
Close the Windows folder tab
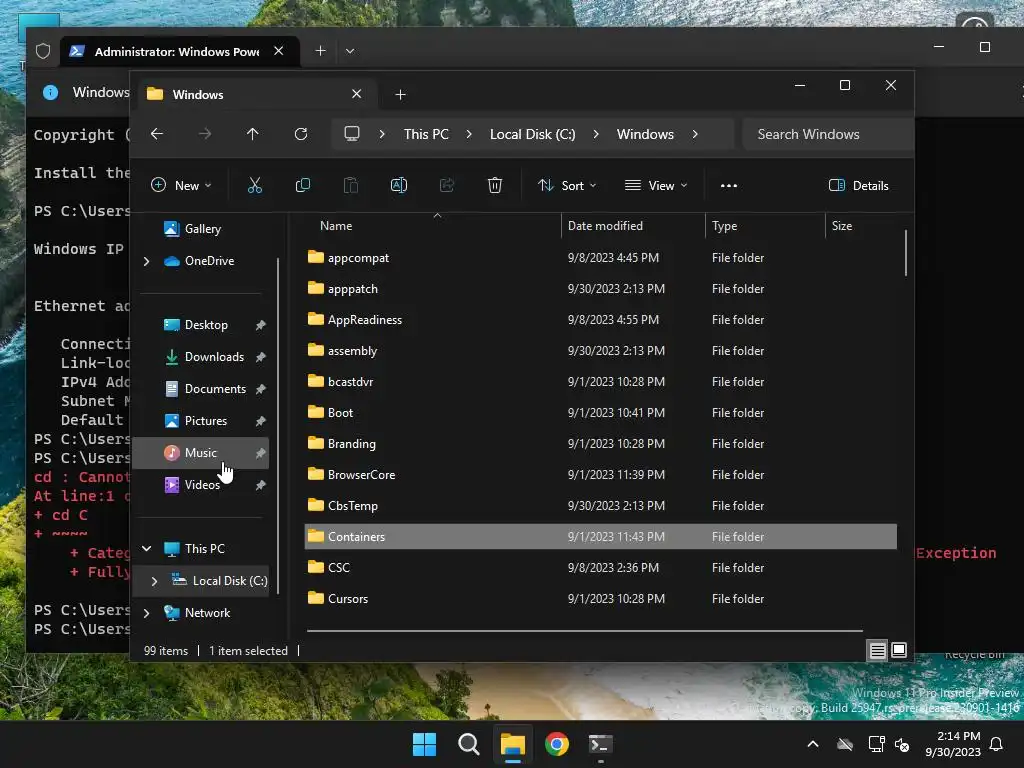click(x=357, y=94)
